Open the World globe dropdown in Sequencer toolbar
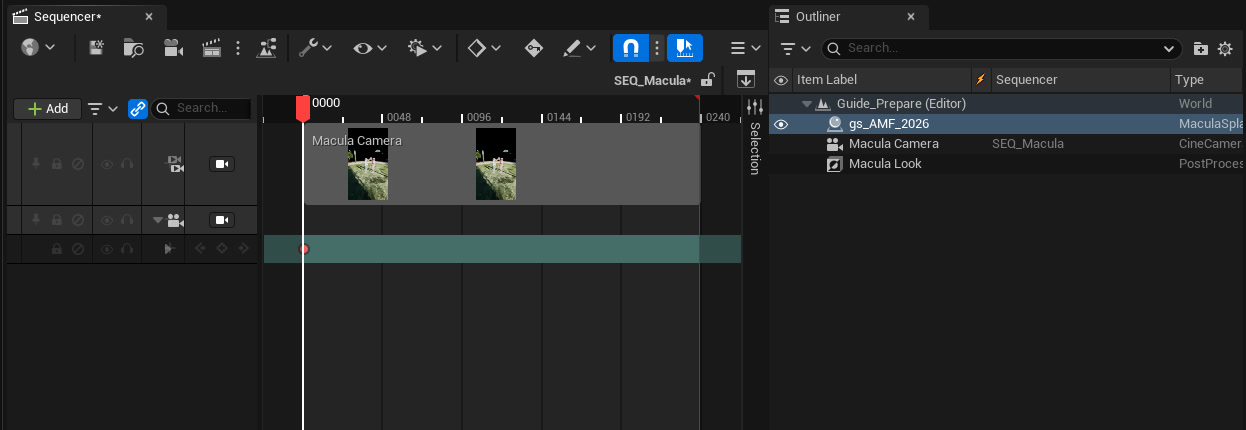Viewport: 1246px width, 430px height. [x=37, y=47]
